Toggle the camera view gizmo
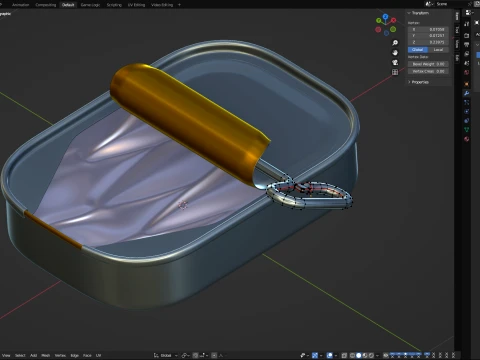480x360 pixels. click(x=395, y=62)
